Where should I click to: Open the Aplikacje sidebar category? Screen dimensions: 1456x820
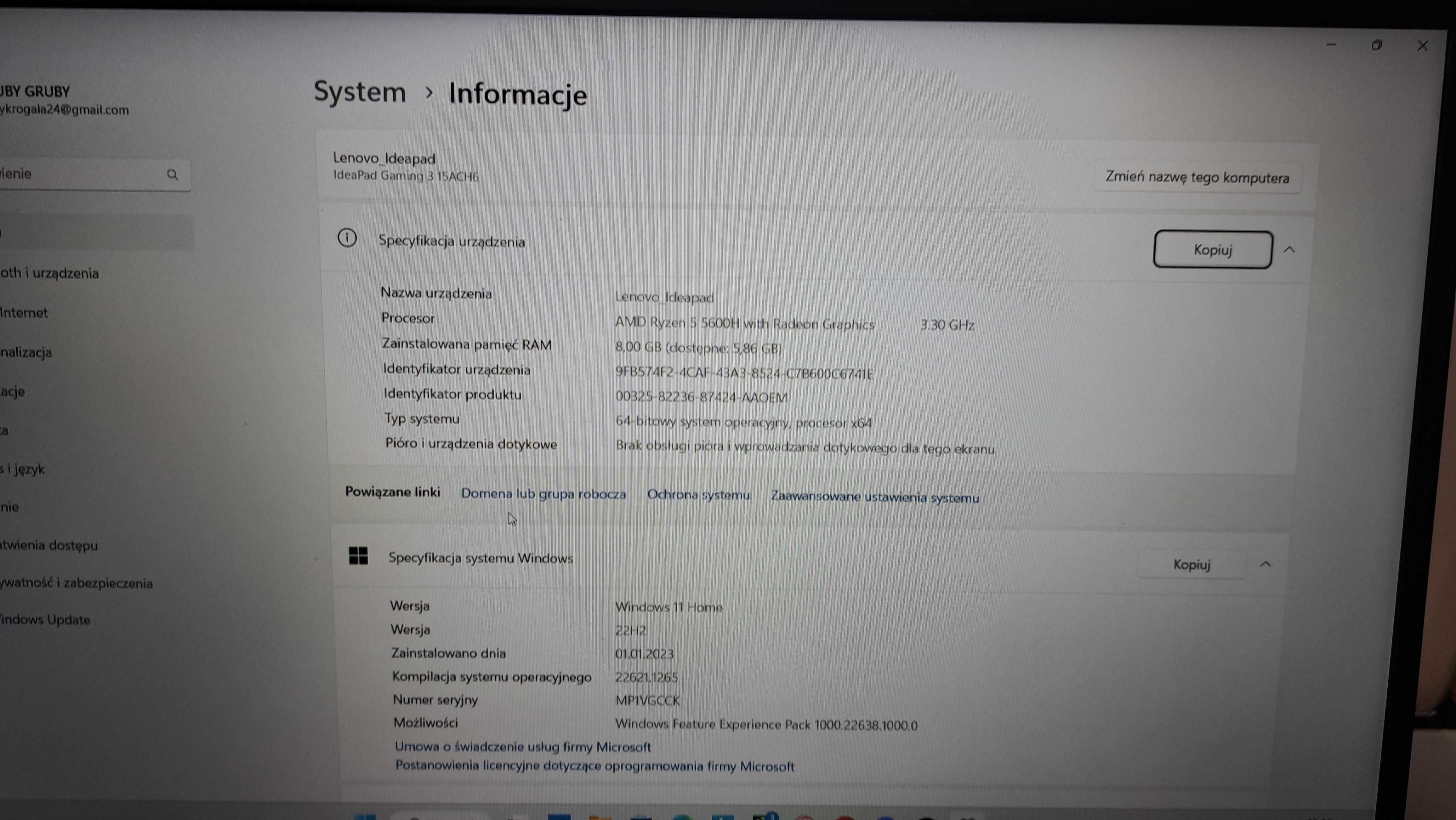(x=12, y=391)
